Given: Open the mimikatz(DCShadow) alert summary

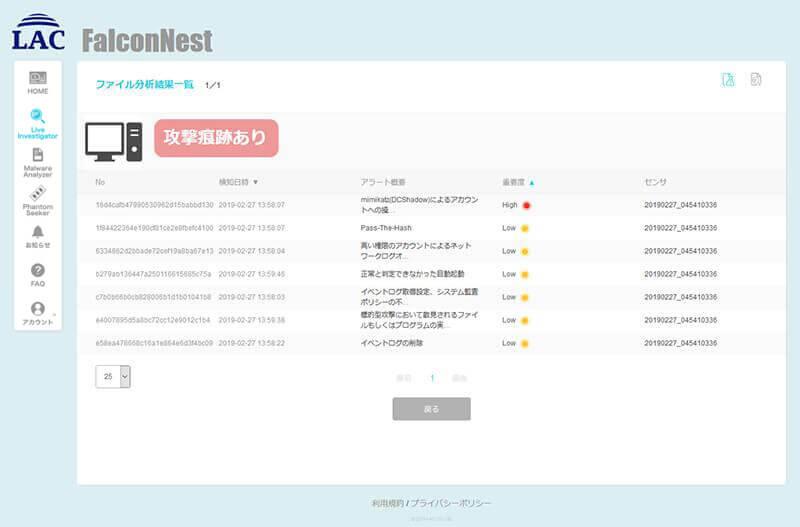Looking at the screenshot, I should (x=419, y=205).
